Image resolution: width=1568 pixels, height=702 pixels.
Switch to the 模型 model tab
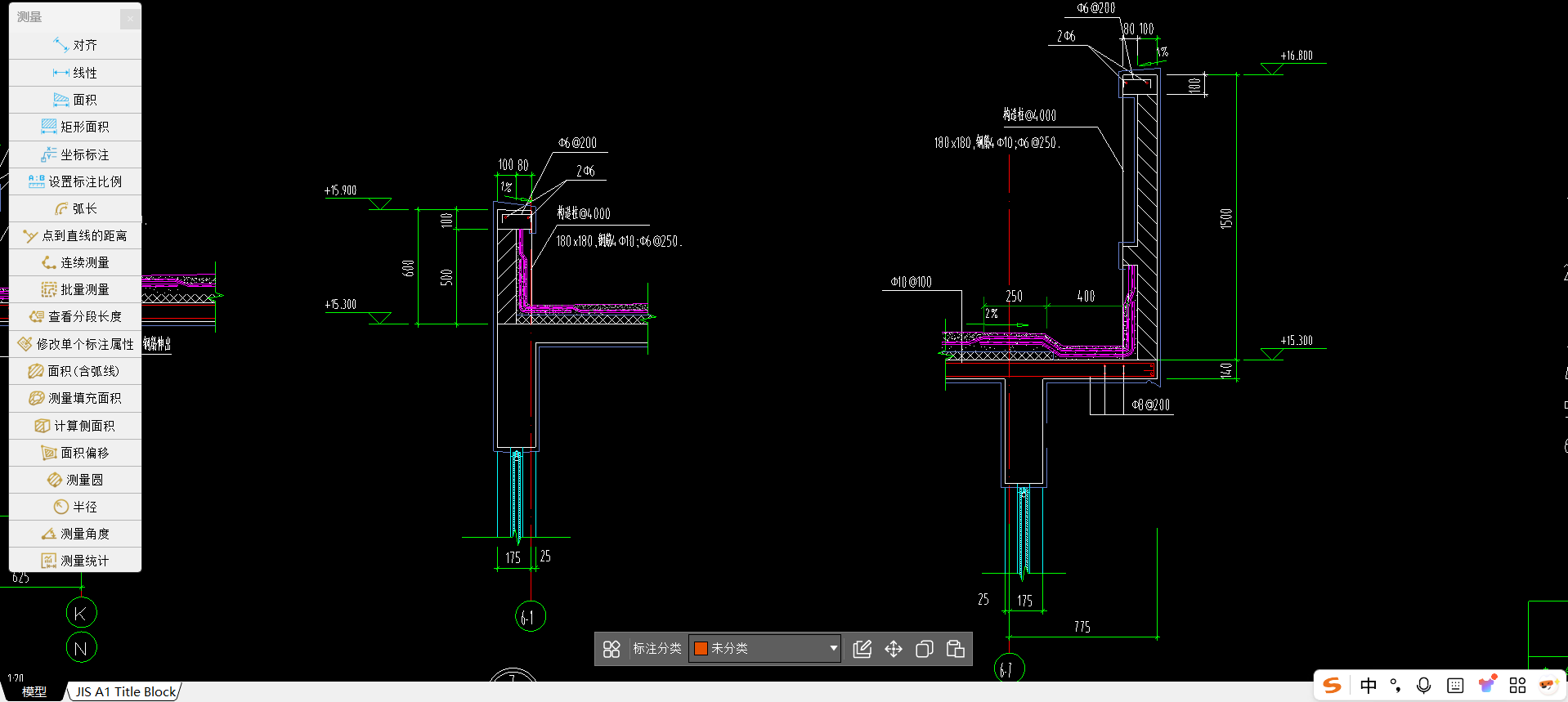pos(34,691)
